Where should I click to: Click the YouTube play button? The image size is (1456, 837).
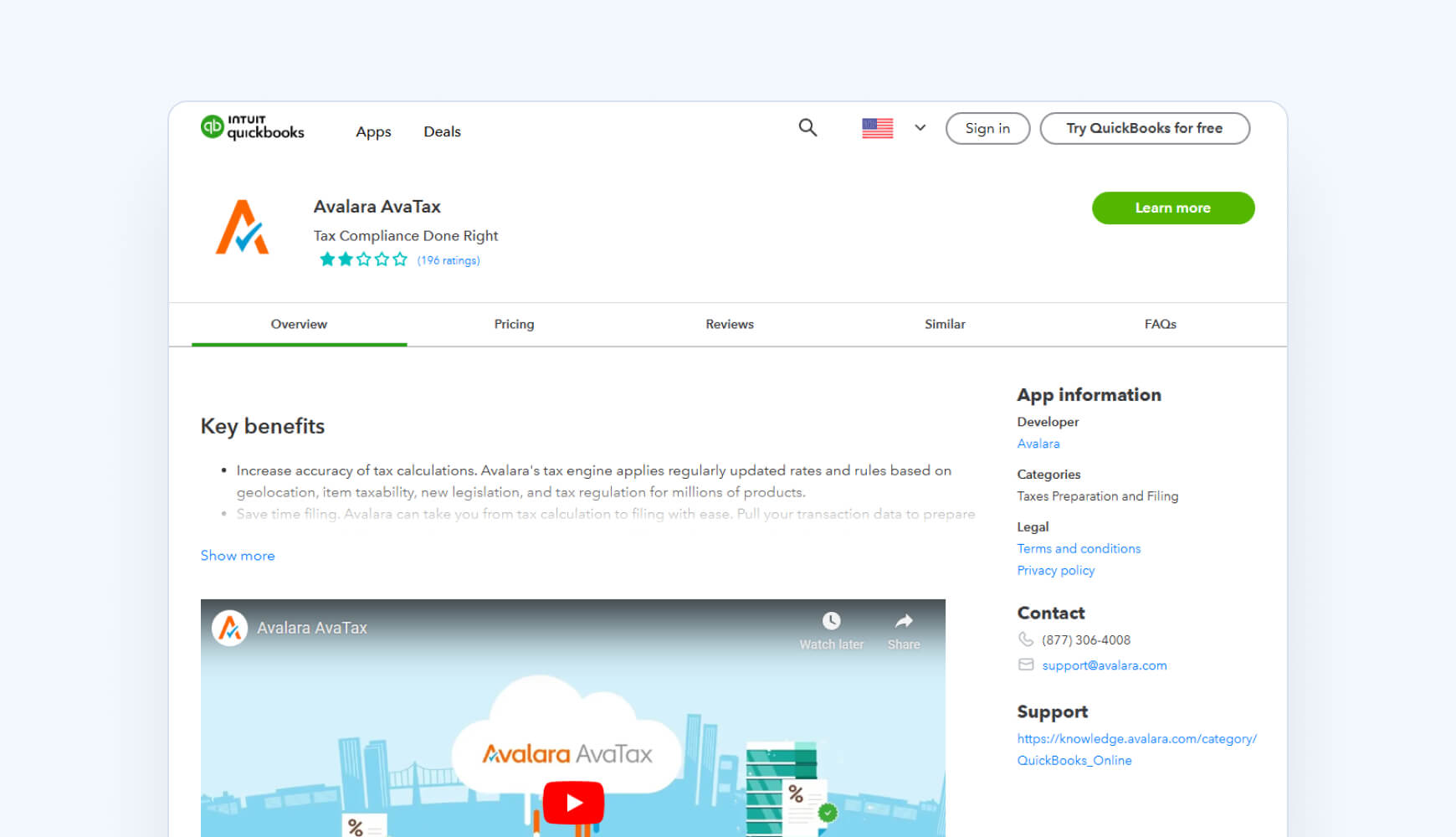[573, 803]
